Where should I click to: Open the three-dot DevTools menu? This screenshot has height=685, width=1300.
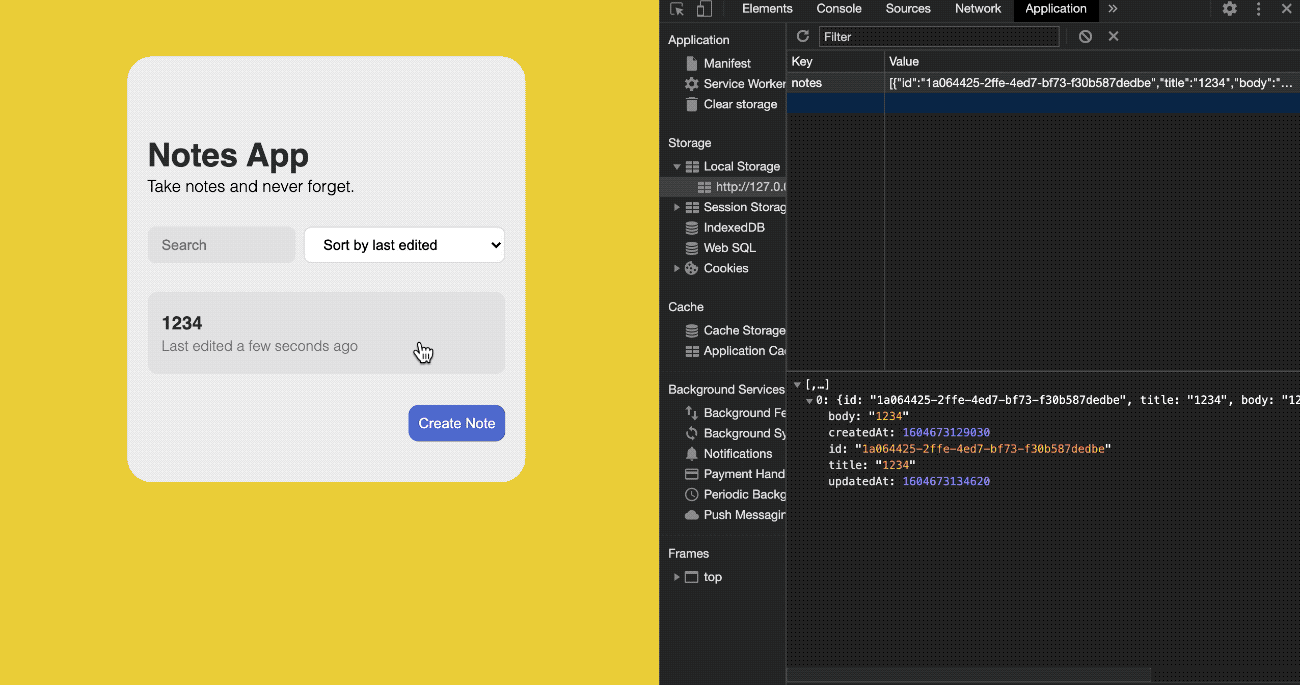tap(1257, 9)
